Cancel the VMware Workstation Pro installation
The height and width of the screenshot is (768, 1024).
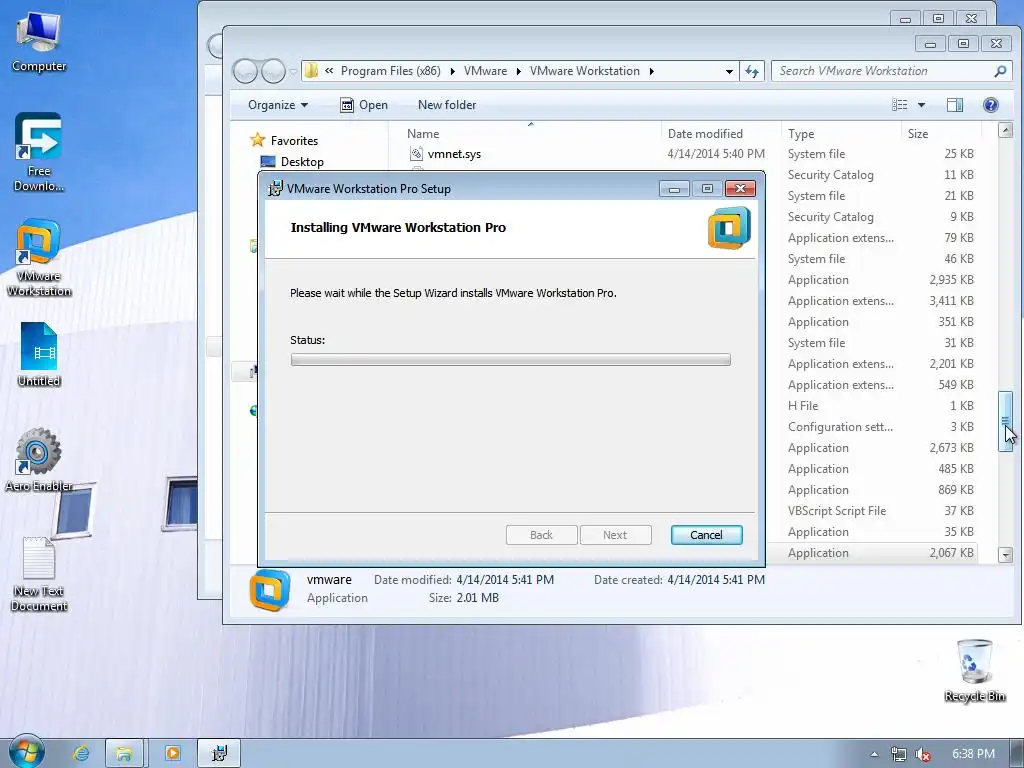(706, 535)
